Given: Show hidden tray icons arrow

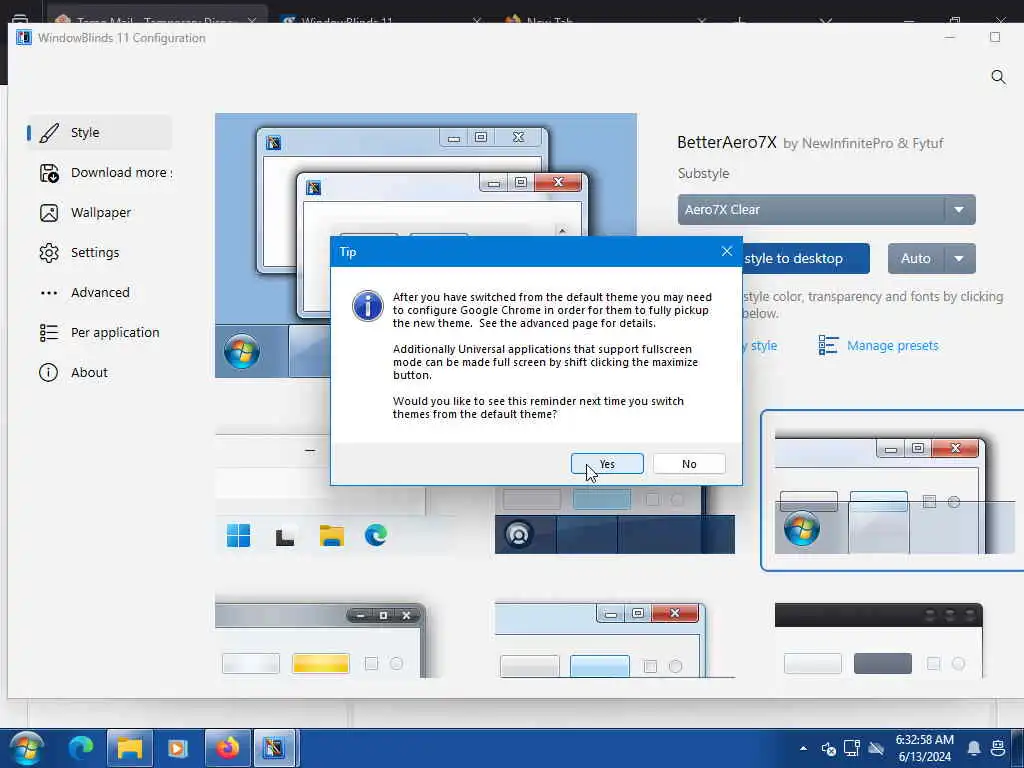Looking at the screenshot, I should click(x=803, y=748).
